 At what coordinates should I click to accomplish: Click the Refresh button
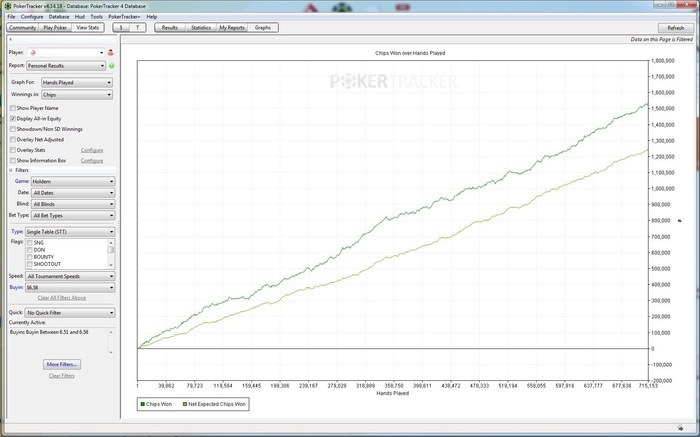pos(675,28)
